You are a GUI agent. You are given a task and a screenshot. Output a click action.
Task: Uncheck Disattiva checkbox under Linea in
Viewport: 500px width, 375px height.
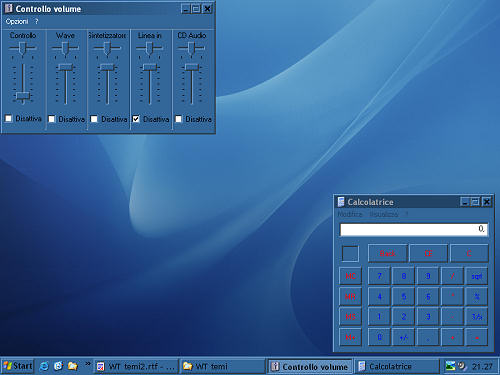coord(136,119)
